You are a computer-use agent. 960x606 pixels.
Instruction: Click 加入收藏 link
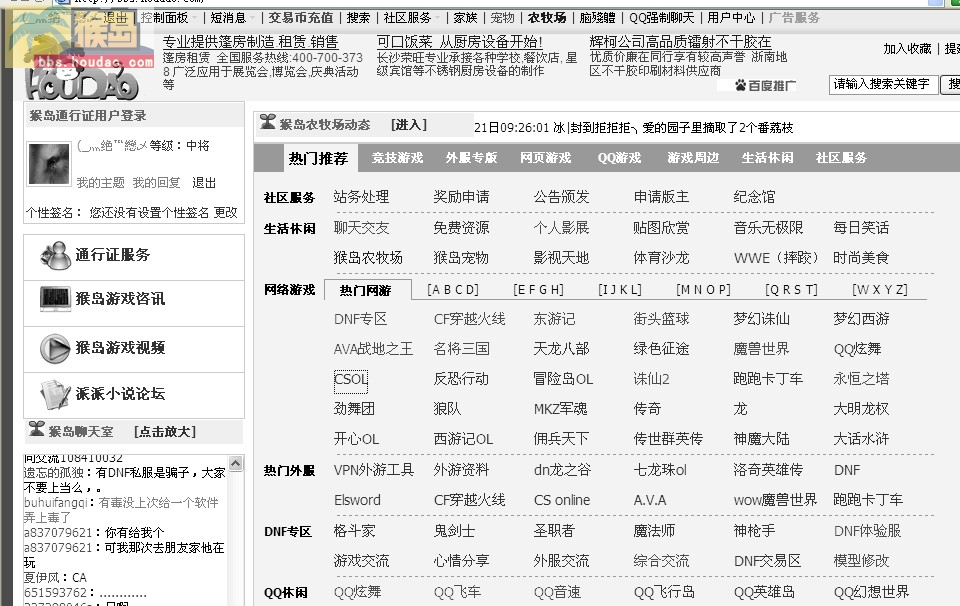[907, 49]
